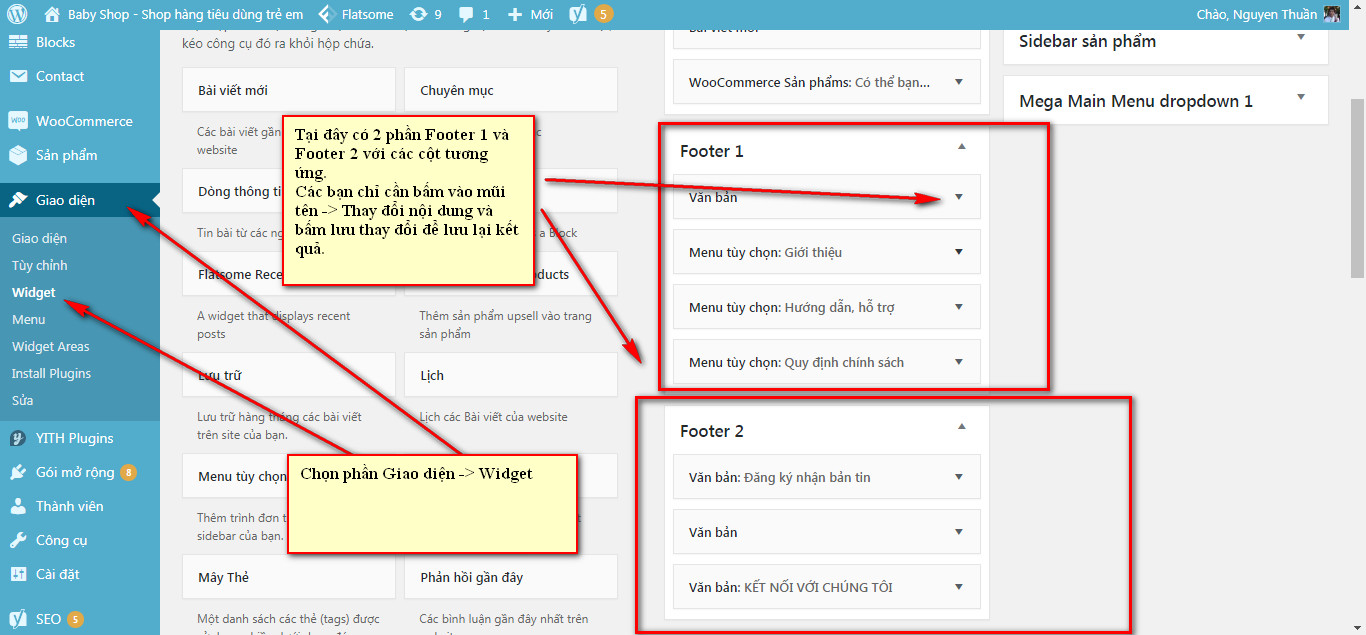Screen dimensions: 1366x635
Task: Open Cài đặt settings menu
Action: pos(57,574)
